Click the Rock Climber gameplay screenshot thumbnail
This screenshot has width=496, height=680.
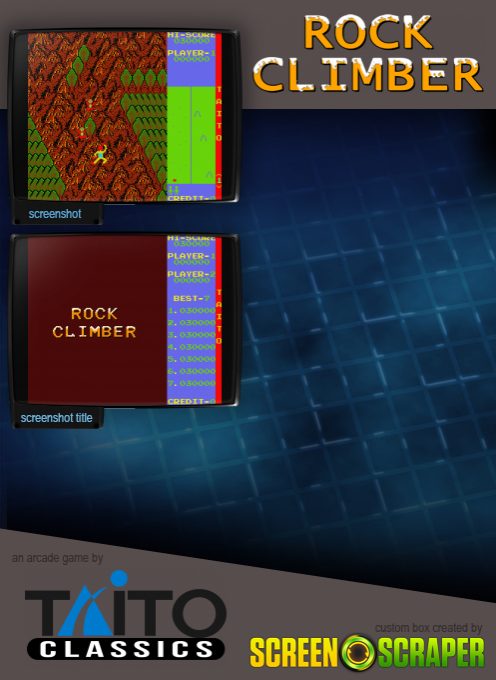[124, 116]
